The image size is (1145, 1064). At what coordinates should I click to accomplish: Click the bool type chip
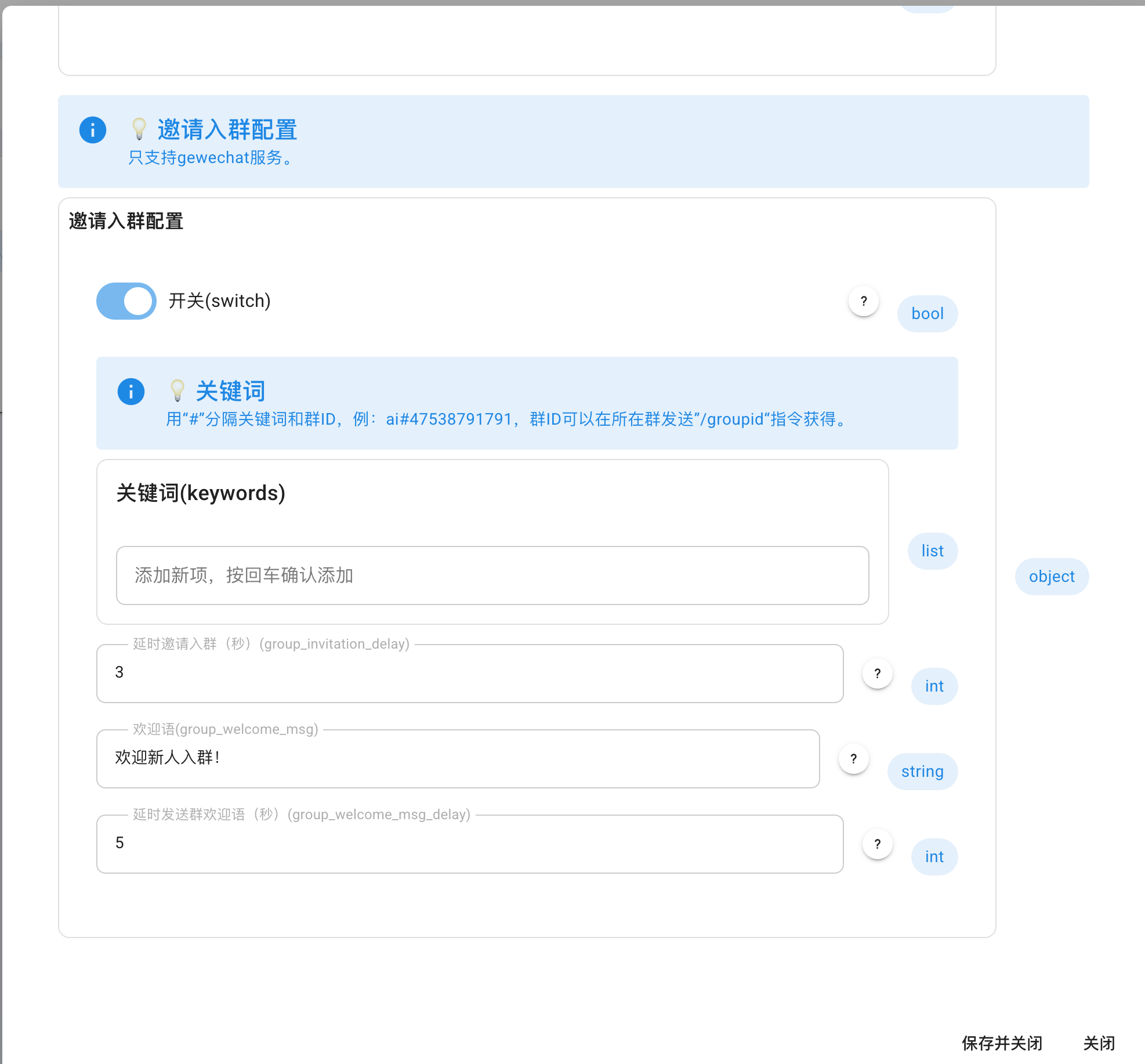[x=927, y=314]
